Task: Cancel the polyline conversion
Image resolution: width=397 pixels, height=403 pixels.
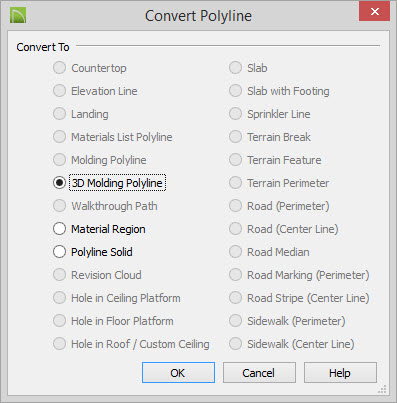Action: [259, 373]
